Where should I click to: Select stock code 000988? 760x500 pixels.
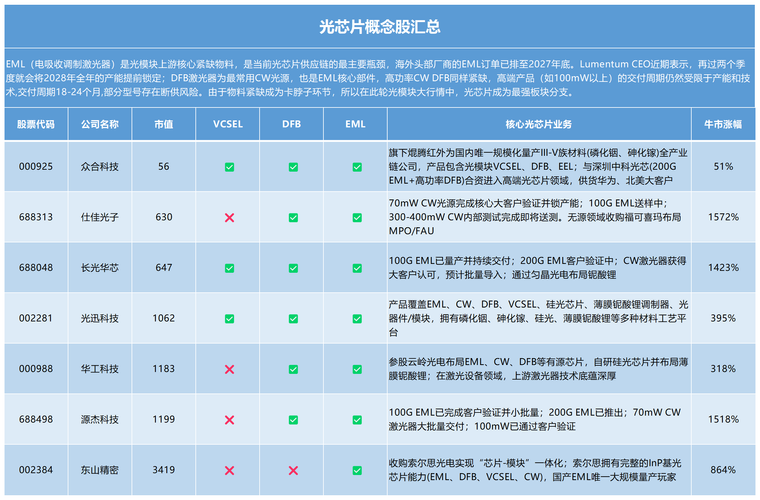point(36,369)
